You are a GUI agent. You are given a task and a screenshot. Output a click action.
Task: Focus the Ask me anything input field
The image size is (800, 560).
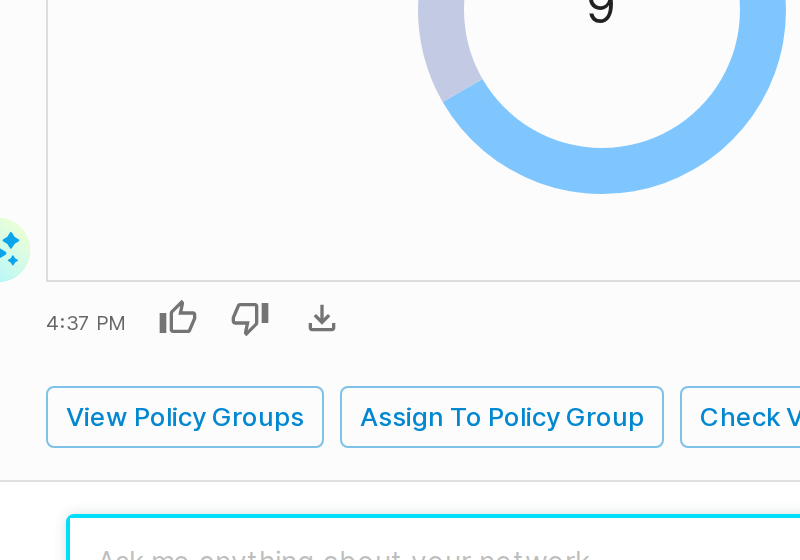pyautogui.click(x=434, y=538)
